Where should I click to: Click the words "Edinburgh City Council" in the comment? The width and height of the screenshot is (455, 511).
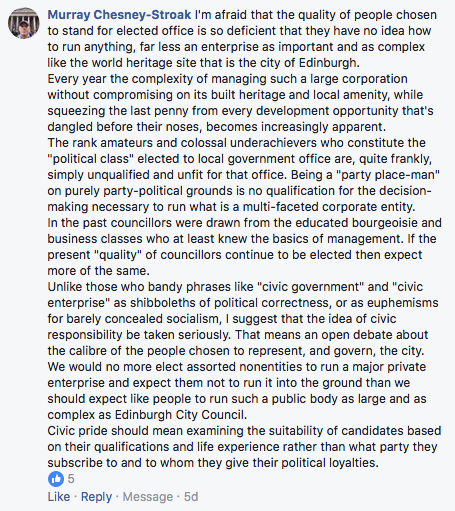pos(180,415)
